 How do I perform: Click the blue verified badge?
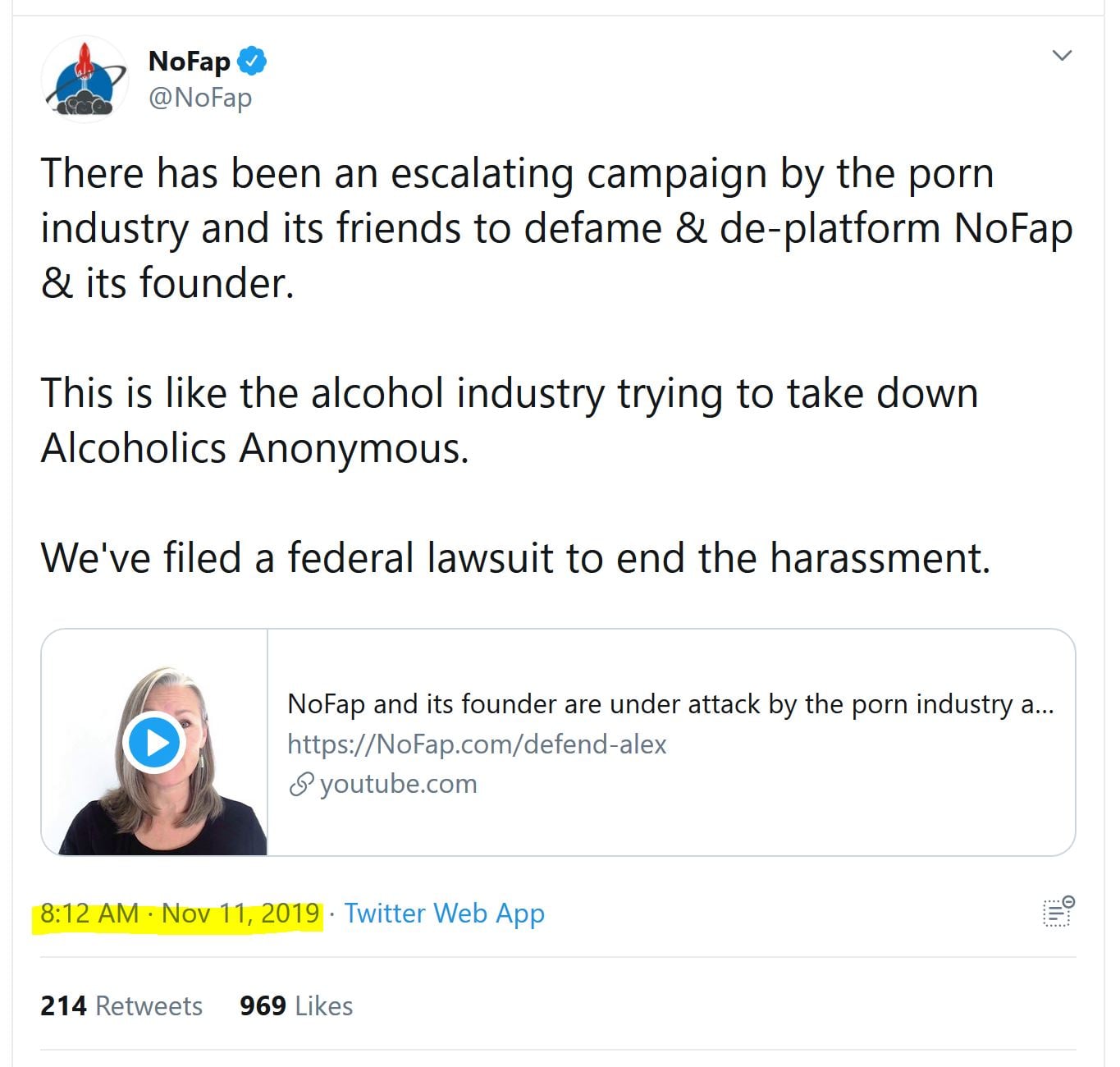point(252,62)
